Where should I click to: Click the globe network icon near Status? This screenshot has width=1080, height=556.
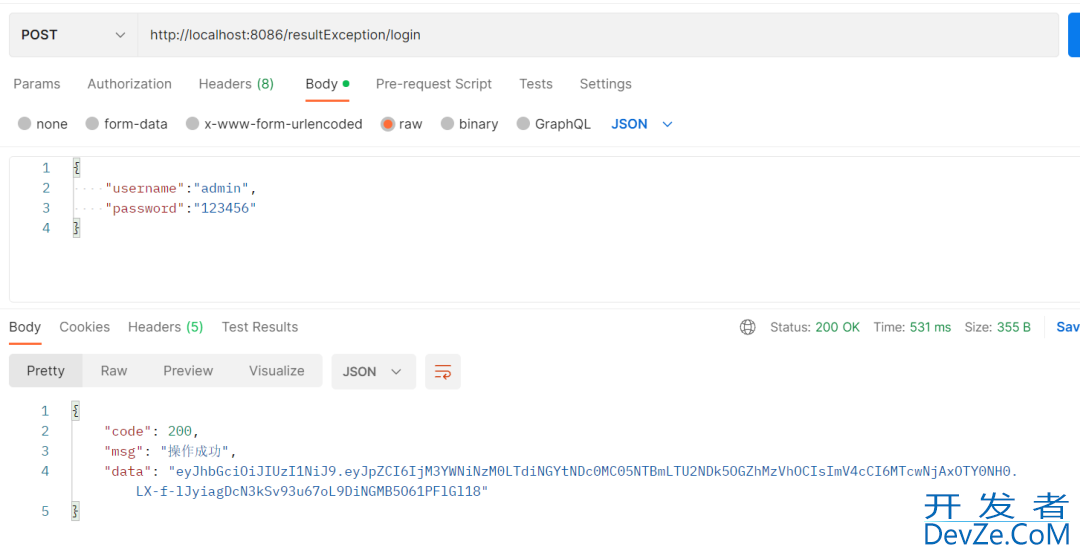coord(747,327)
